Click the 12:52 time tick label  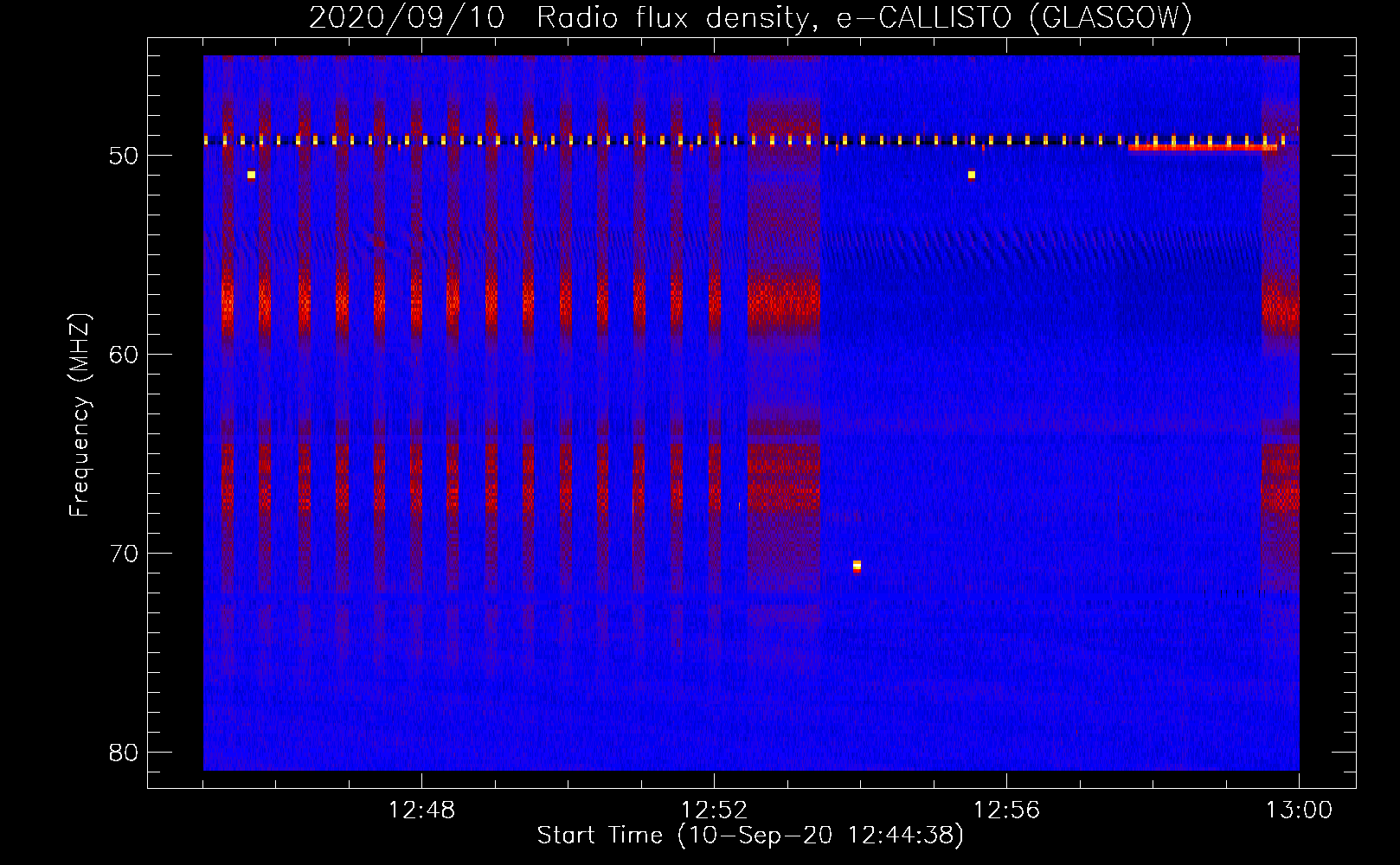coord(714,811)
